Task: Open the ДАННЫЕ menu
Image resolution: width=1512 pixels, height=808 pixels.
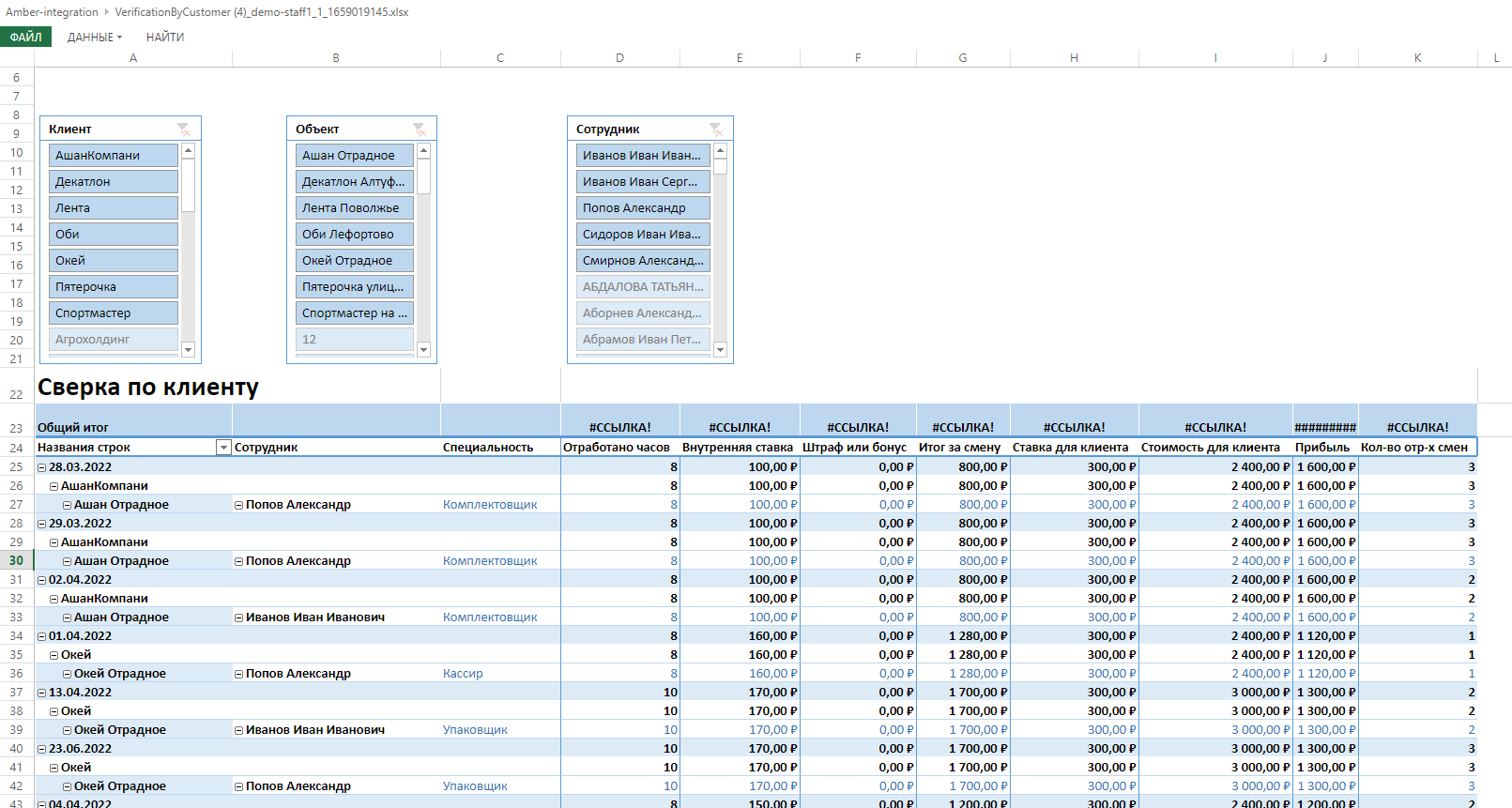Action: coord(94,38)
